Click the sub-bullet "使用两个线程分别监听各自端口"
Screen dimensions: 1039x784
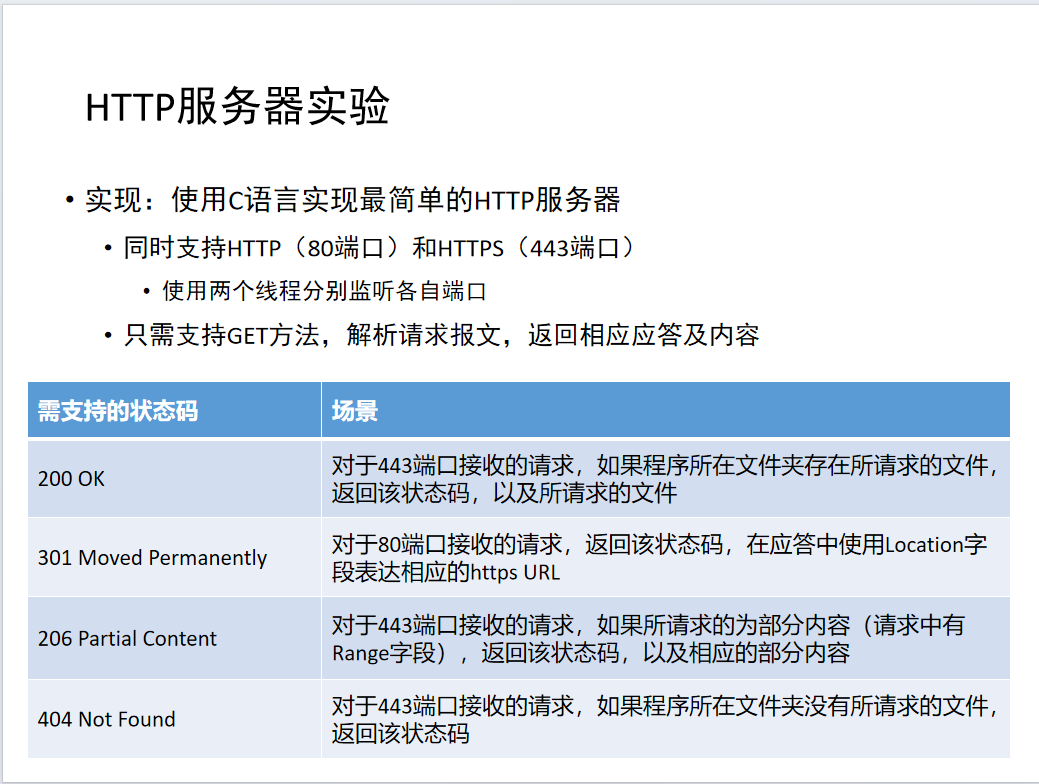325,291
